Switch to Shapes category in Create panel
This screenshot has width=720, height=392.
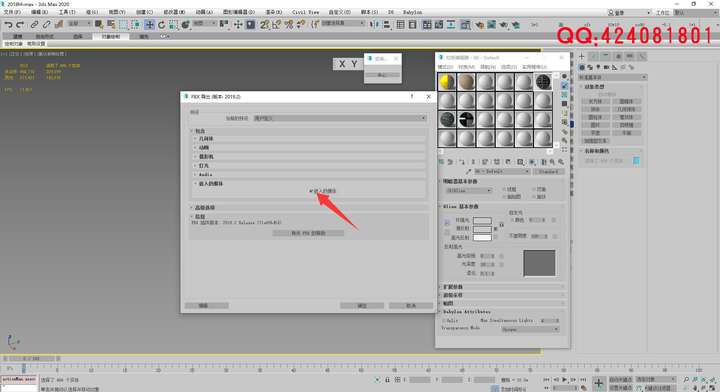[590, 67]
